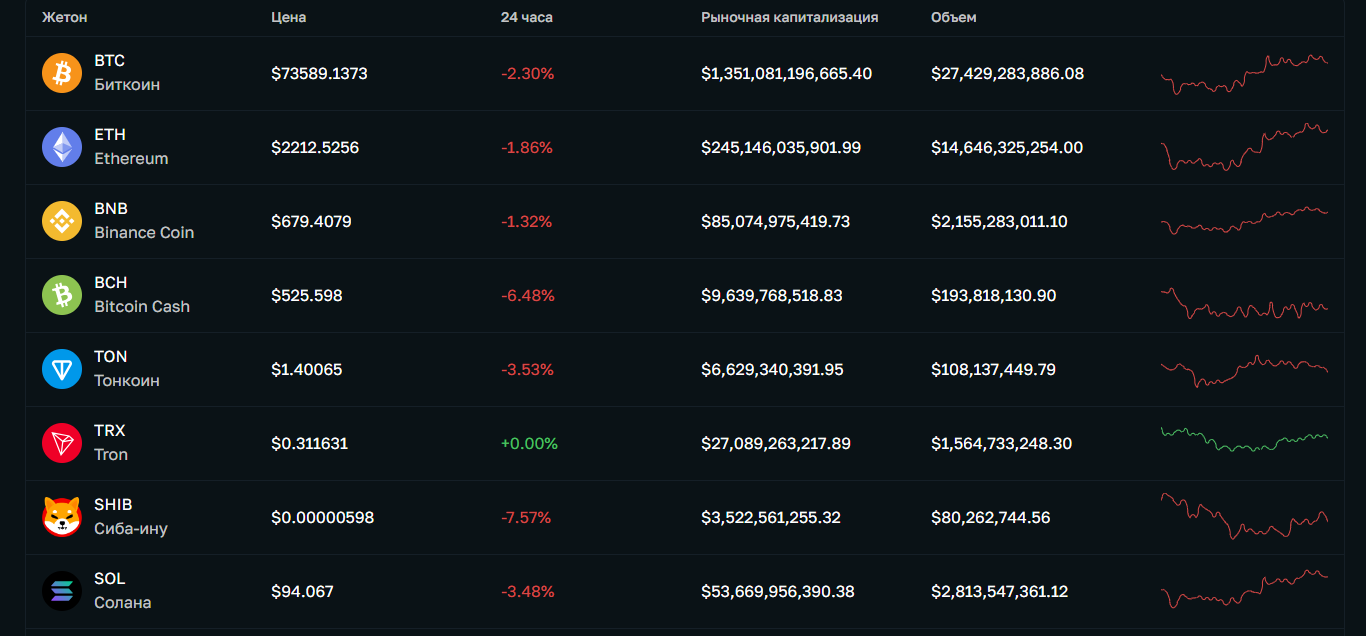Open the Bitcoin sparkline chart
The image size is (1366, 636).
point(1244,72)
